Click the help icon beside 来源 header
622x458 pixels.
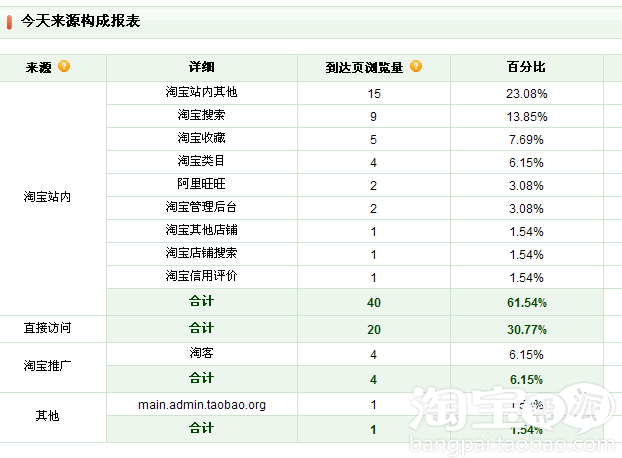pyautogui.click(x=64, y=66)
